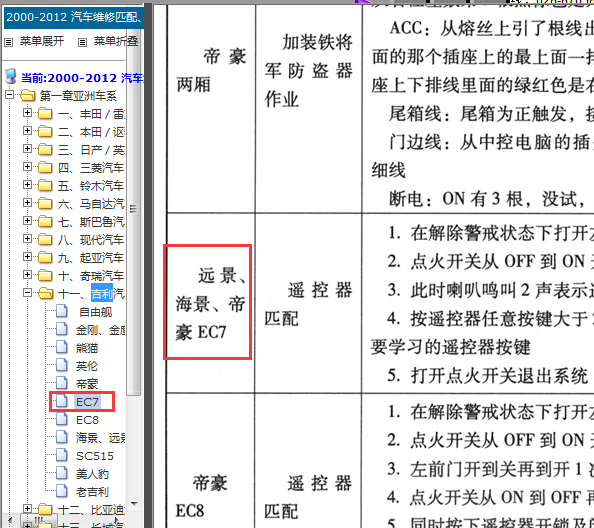The width and height of the screenshot is (594, 528).
Task: Click the folder icon for 三、日产
Action: point(45,149)
